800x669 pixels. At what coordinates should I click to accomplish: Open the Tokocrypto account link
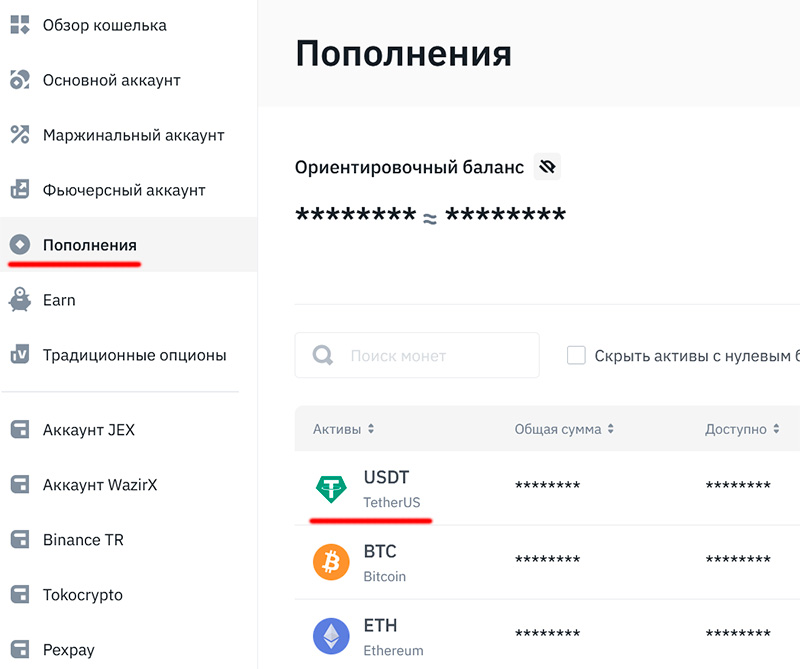pos(83,595)
